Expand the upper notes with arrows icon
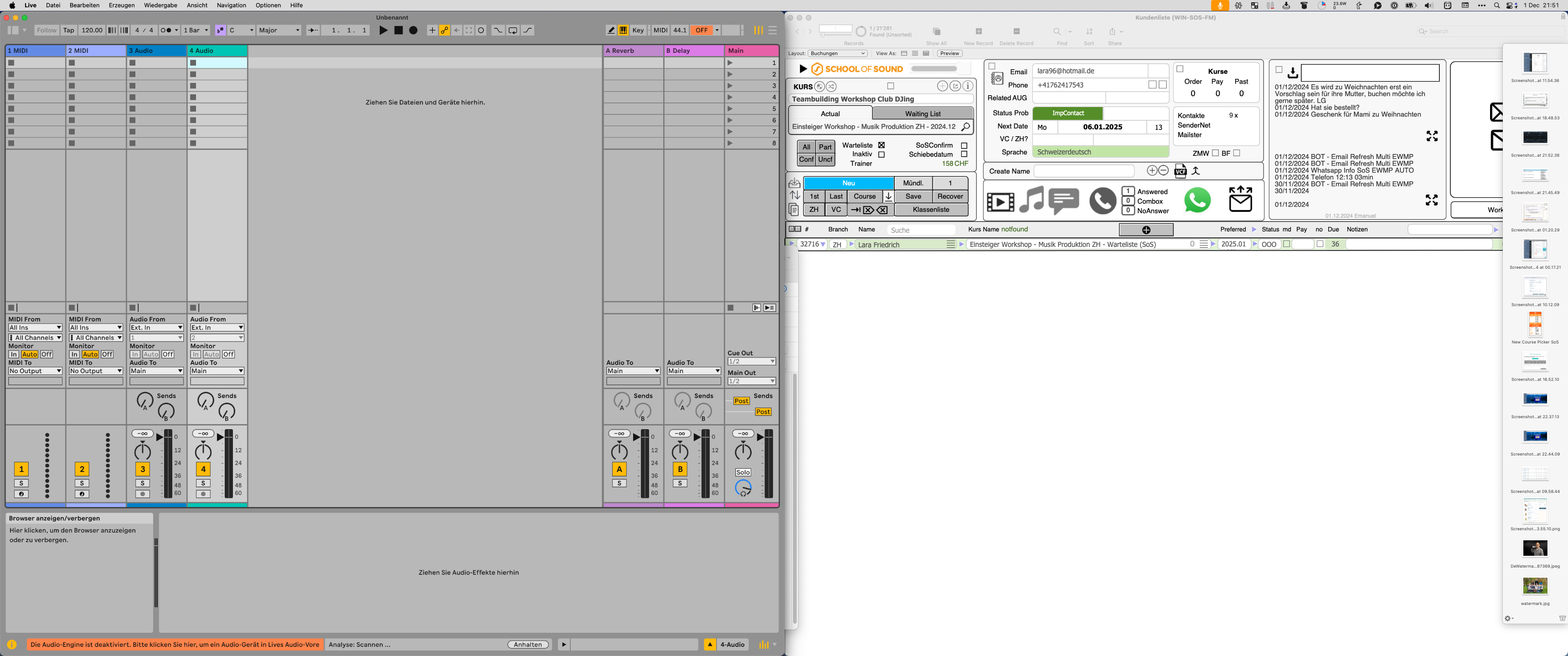 click(1432, 136)
